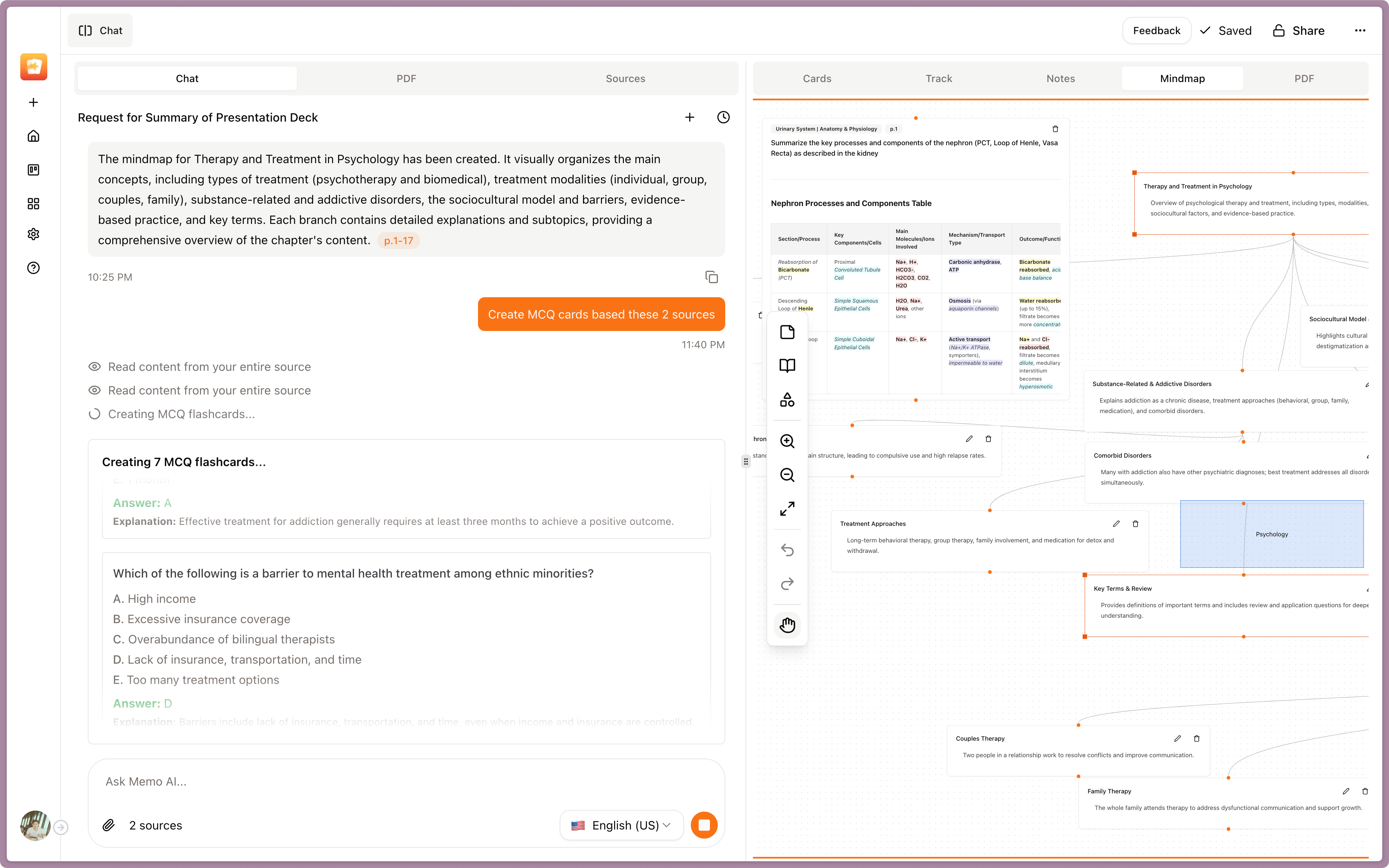
Task: Click the Ask Memo AI input field
Action: [x=402, y=781]
